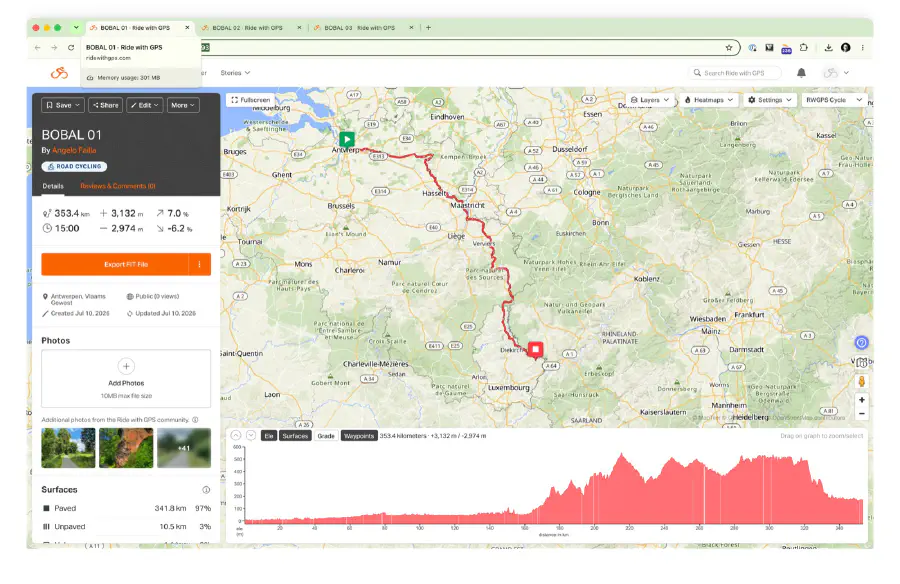
Task: Go forward in browser history
Action: pos(54,48)
